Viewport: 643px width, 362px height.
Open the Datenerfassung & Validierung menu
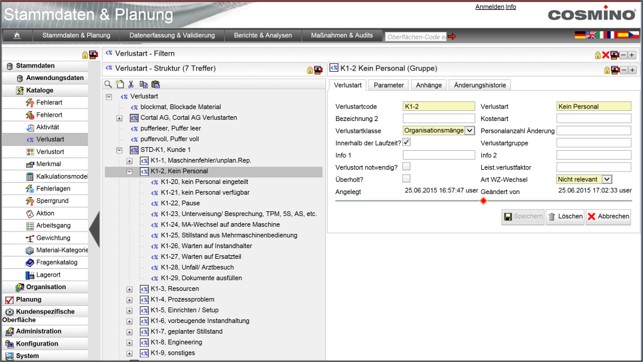pos(172,36)
